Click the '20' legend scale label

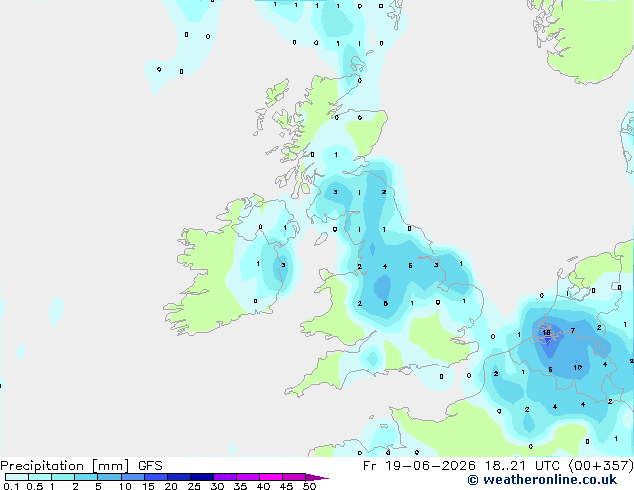point(171,486)
